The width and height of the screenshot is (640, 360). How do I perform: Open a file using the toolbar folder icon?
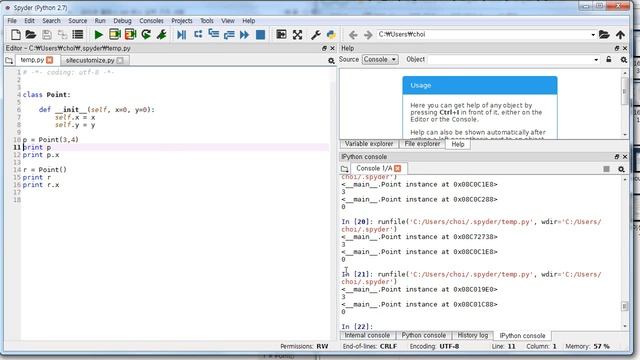point(31,35)
